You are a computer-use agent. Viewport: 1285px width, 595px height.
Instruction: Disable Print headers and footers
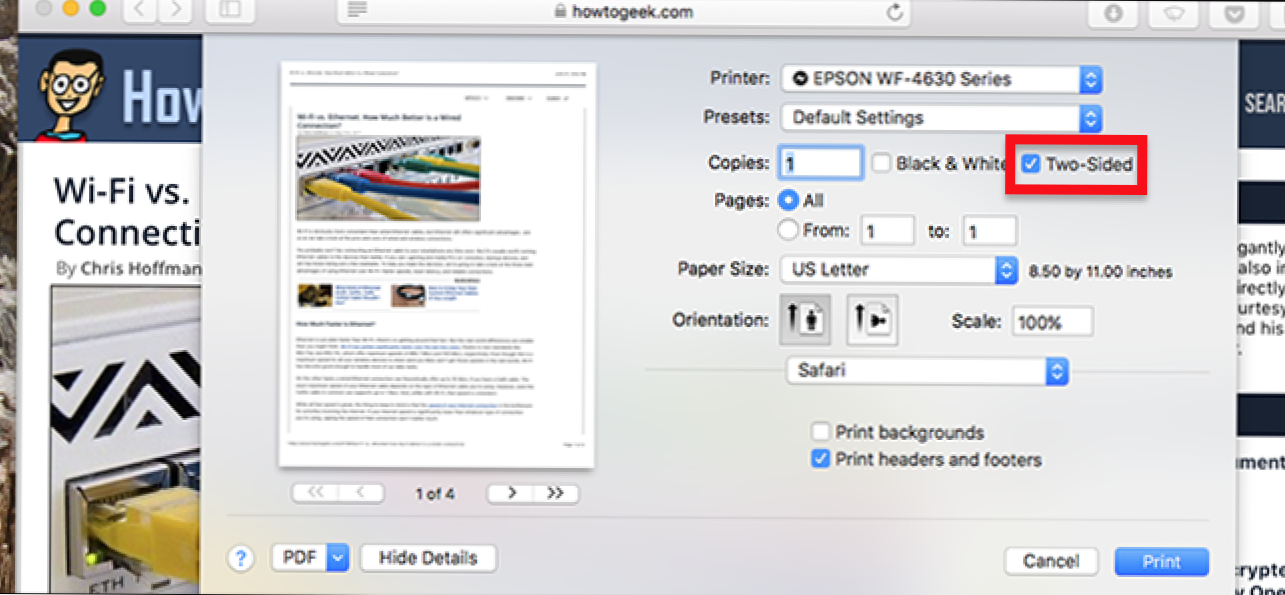point(821,460)
